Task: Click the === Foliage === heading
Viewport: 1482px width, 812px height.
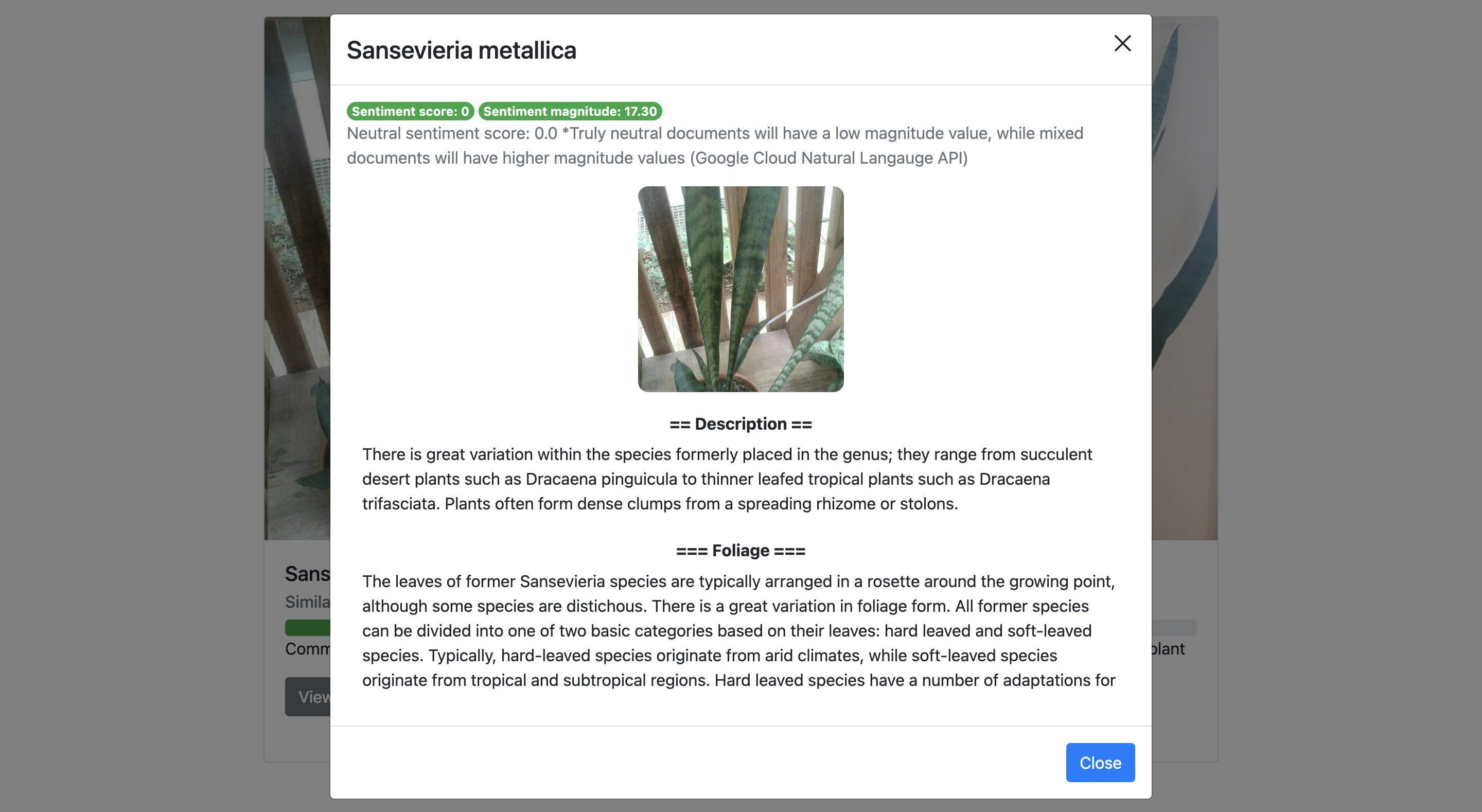Action: tap(740, 550)
